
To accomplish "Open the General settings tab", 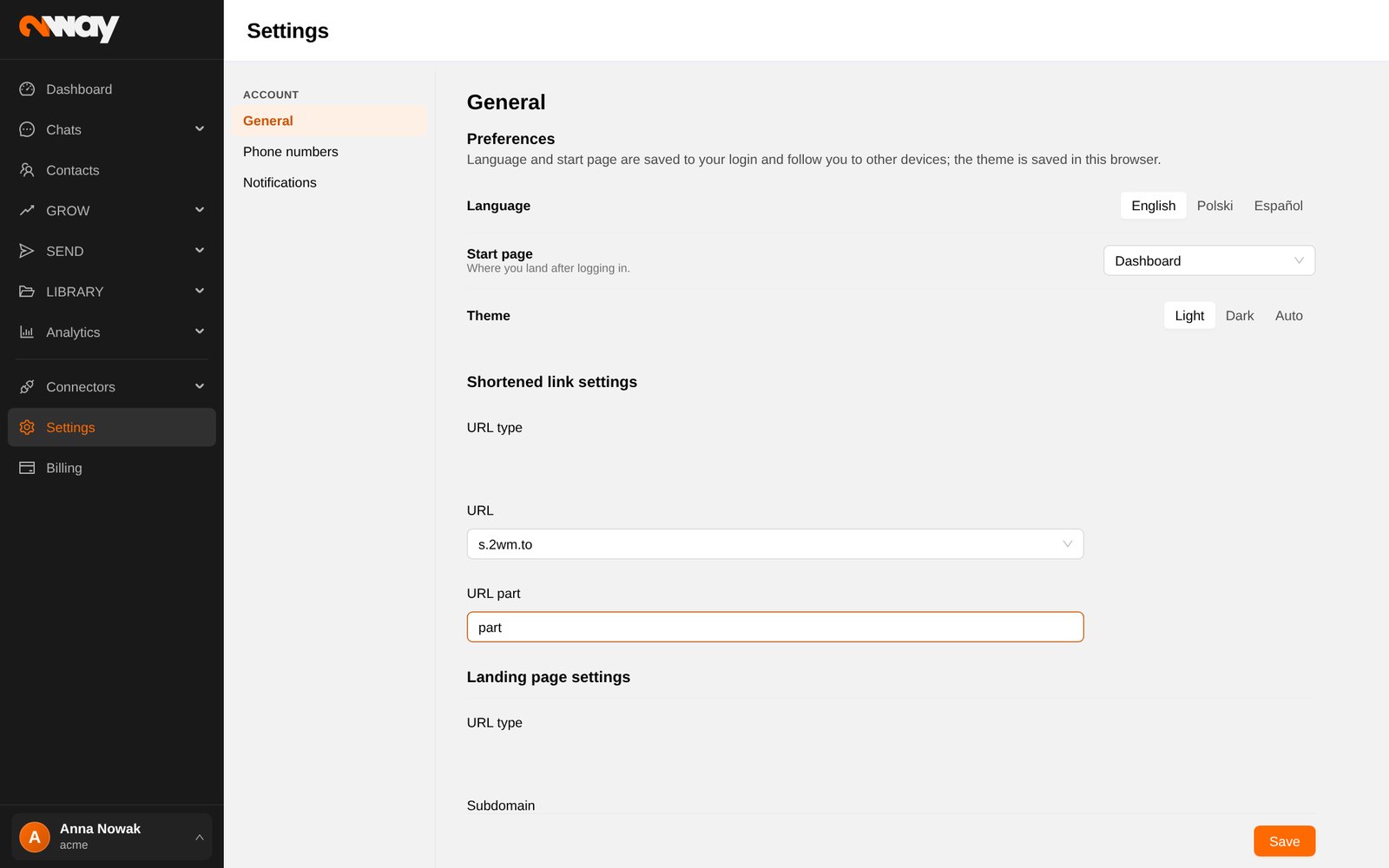I will [x=329, y=121].
